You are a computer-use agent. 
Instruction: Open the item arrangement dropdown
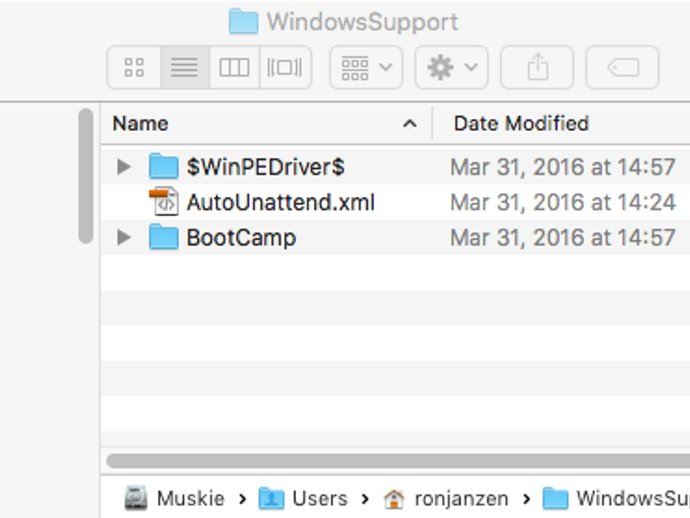[366, 68]
